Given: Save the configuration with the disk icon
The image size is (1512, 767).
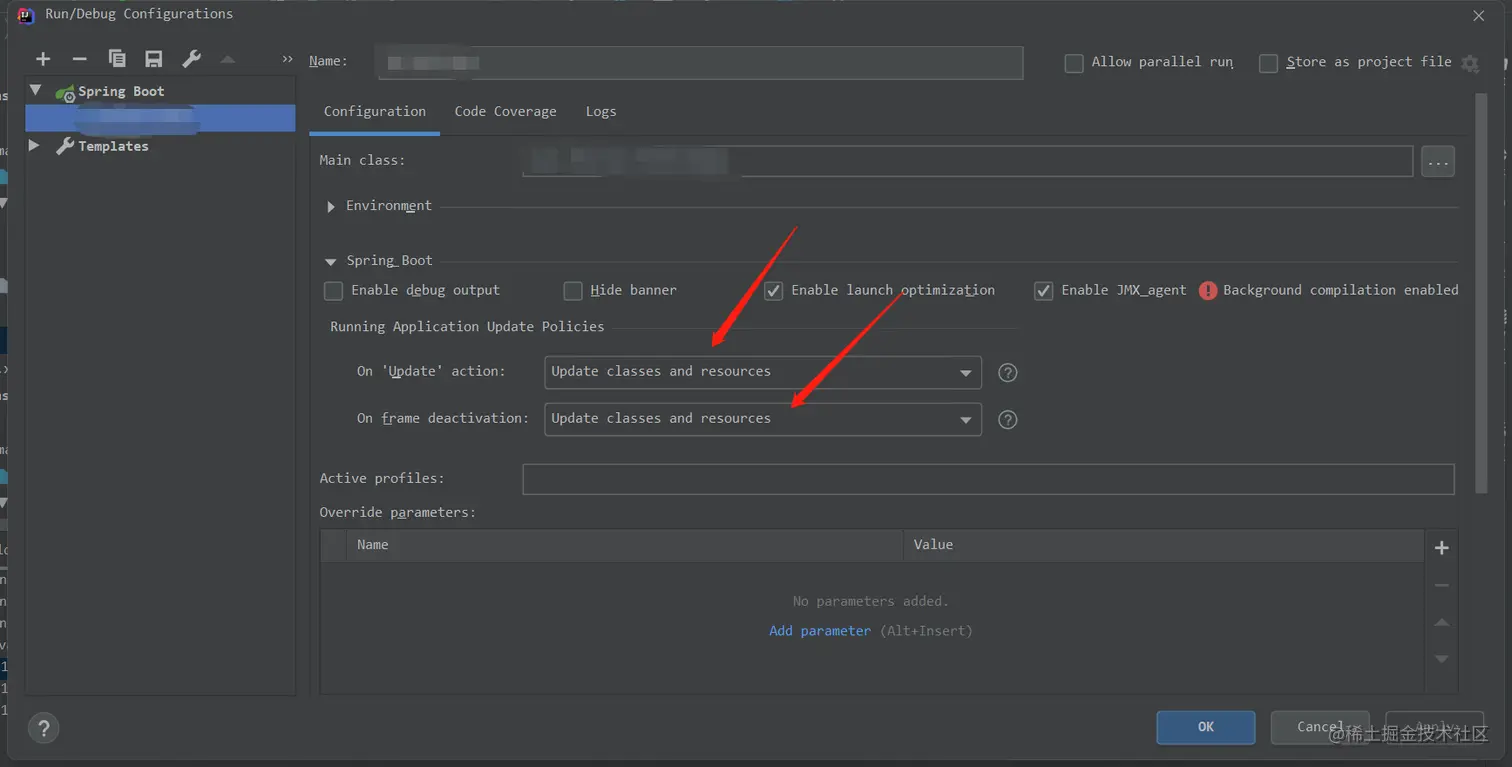Looking at the screenshot, I should 153,59.
